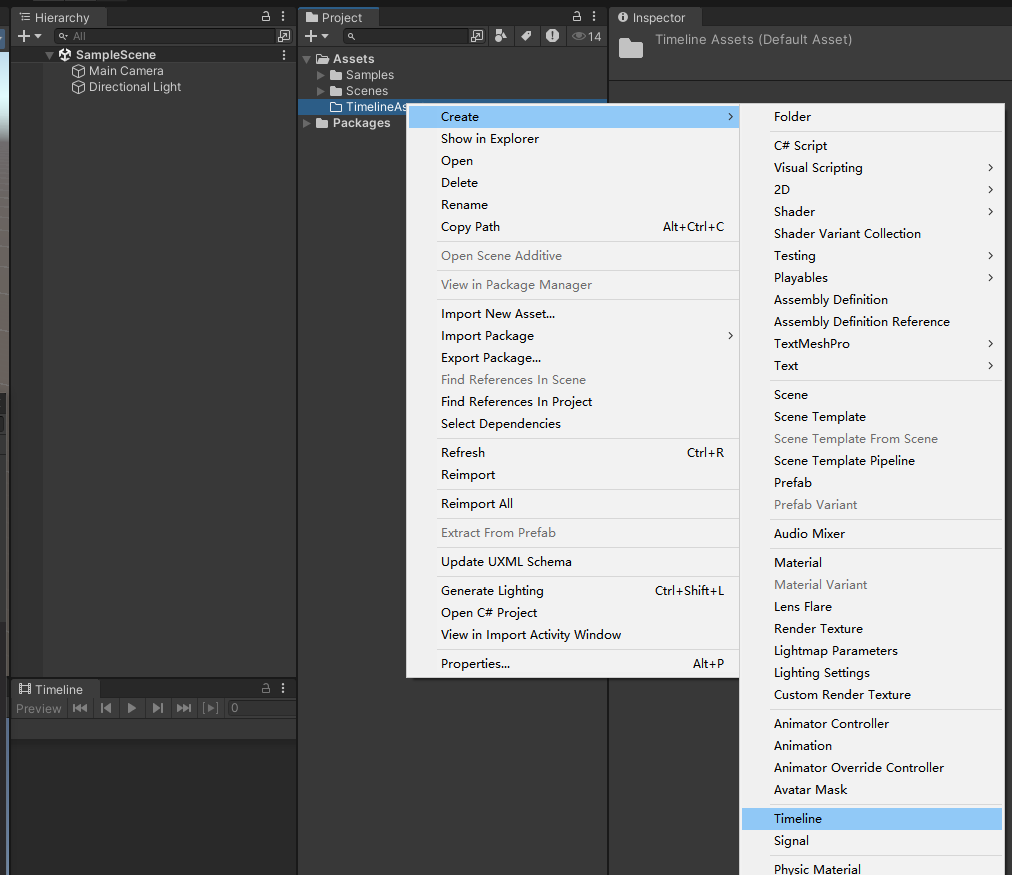
Task: Click the console error log icon in Project toolbar
Action: [x=552, y=36]
